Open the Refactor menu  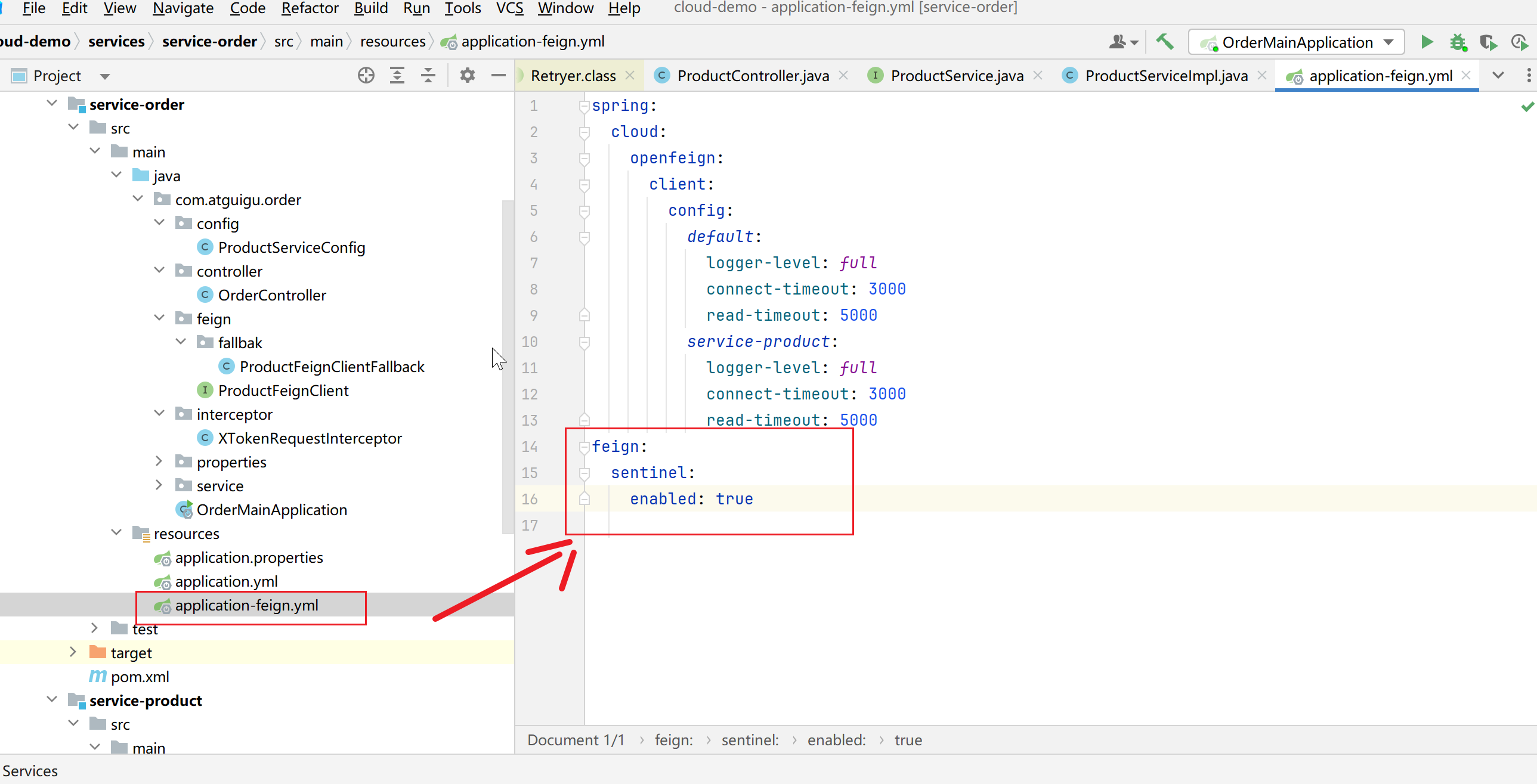(309, 8)
